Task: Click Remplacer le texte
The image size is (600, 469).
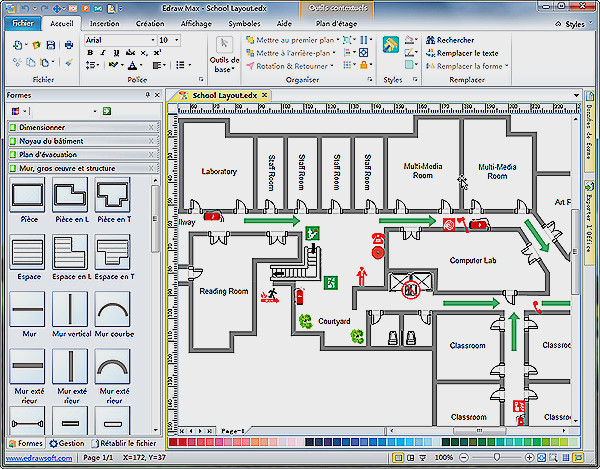Action: pos(462,53)
